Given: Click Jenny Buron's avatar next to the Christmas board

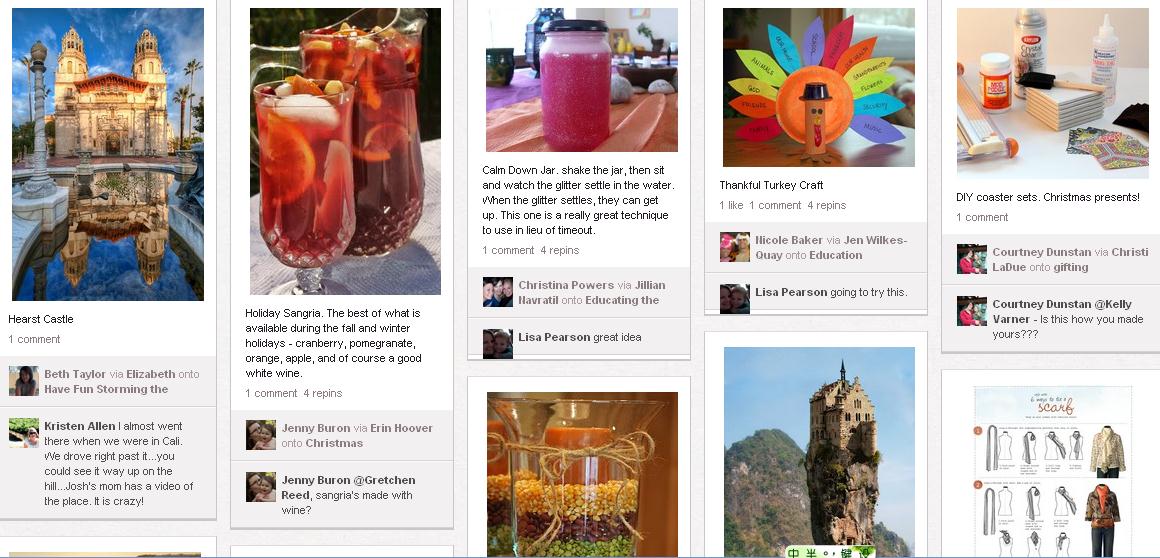Looking at the screenshot, I should click(260, 435).
